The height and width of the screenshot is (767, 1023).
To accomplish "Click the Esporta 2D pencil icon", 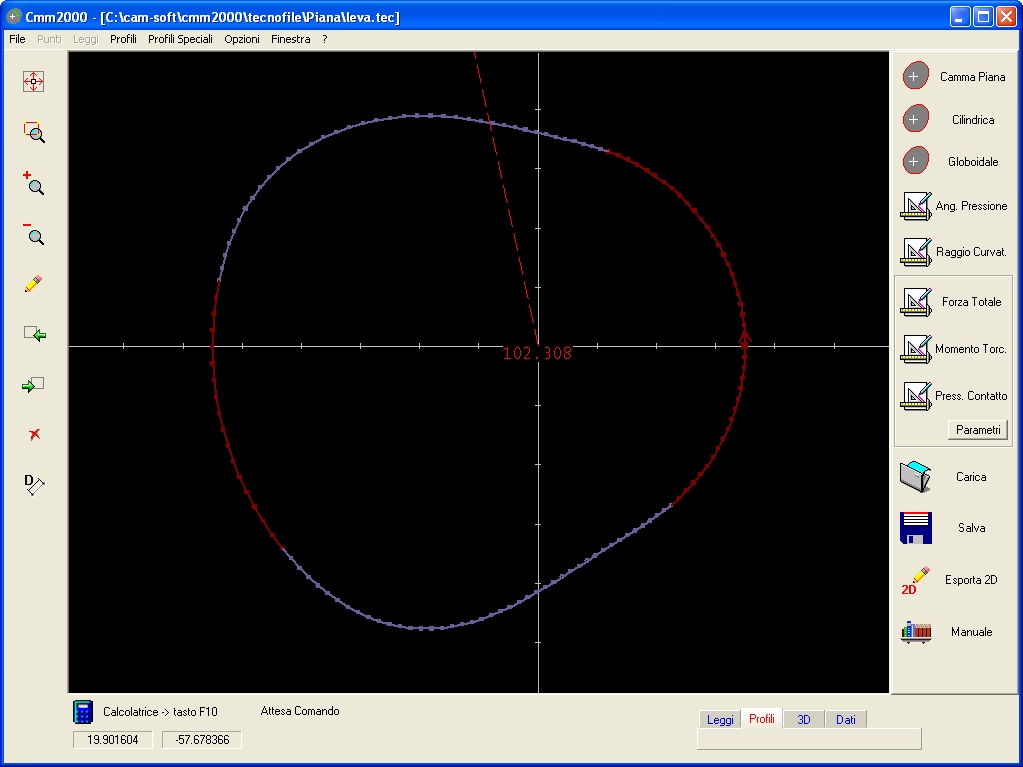I will (915, 580).
